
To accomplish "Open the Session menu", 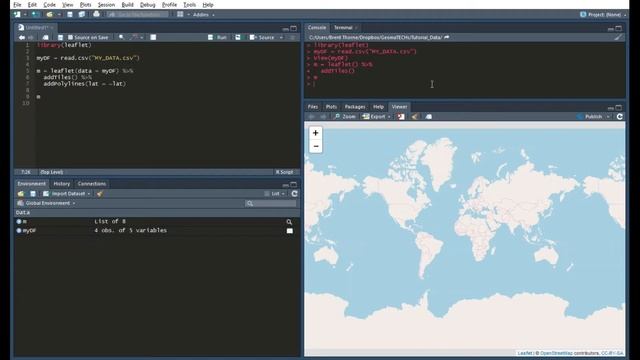I will click(x=106, y=5).
